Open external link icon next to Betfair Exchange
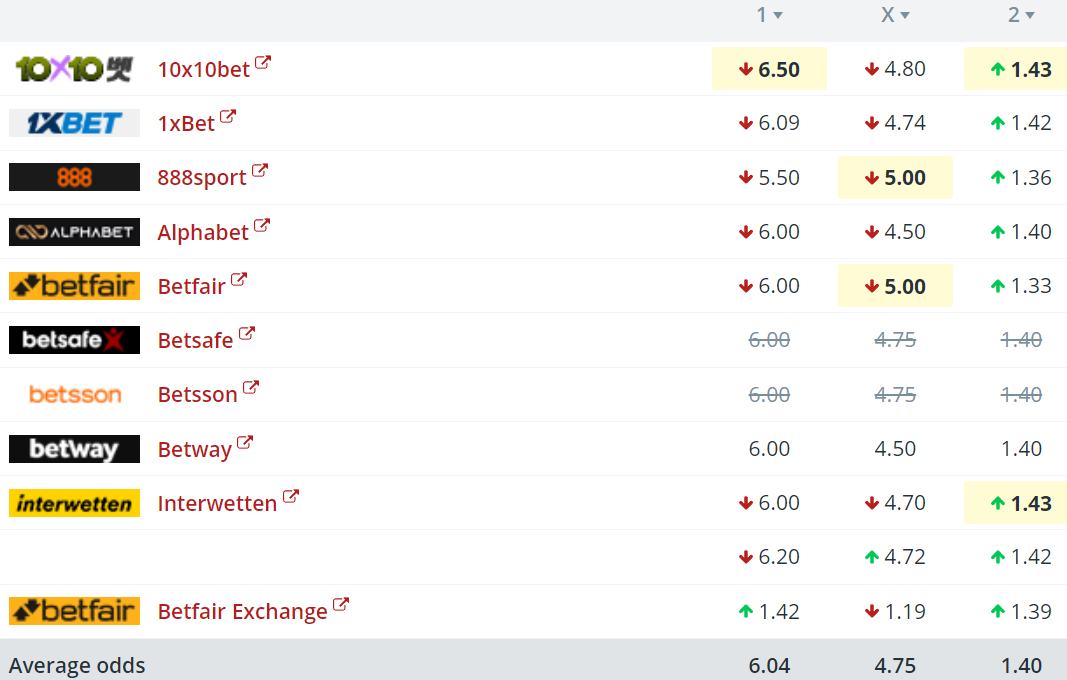1067x680 pixels. (341, 604)
